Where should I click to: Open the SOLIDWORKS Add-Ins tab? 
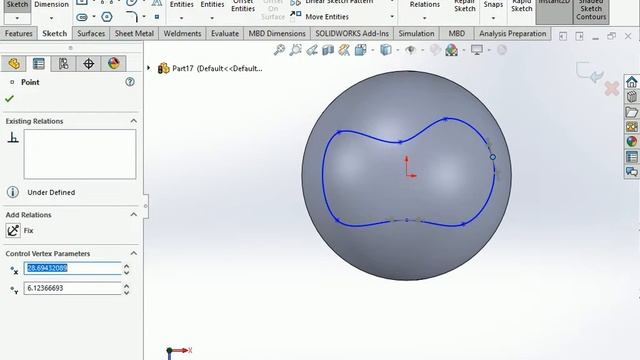pos(352,33)
